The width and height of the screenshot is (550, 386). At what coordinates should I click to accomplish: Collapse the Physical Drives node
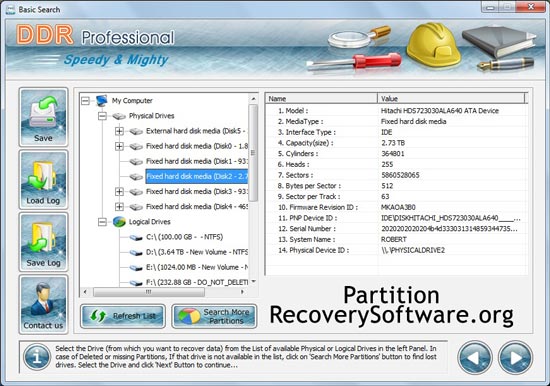[102, 116]
